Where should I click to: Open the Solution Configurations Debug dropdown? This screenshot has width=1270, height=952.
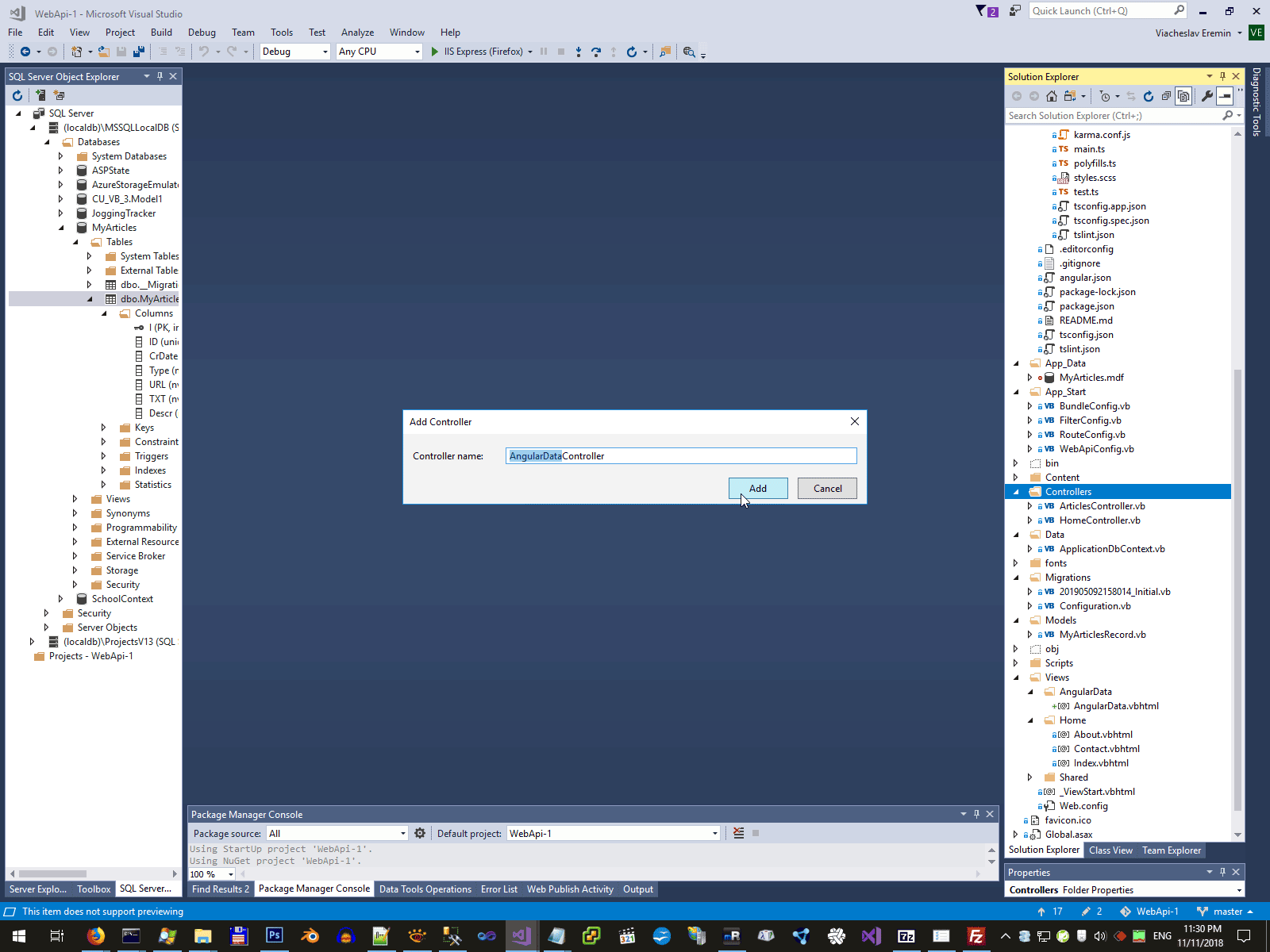[x=294, y=52]
